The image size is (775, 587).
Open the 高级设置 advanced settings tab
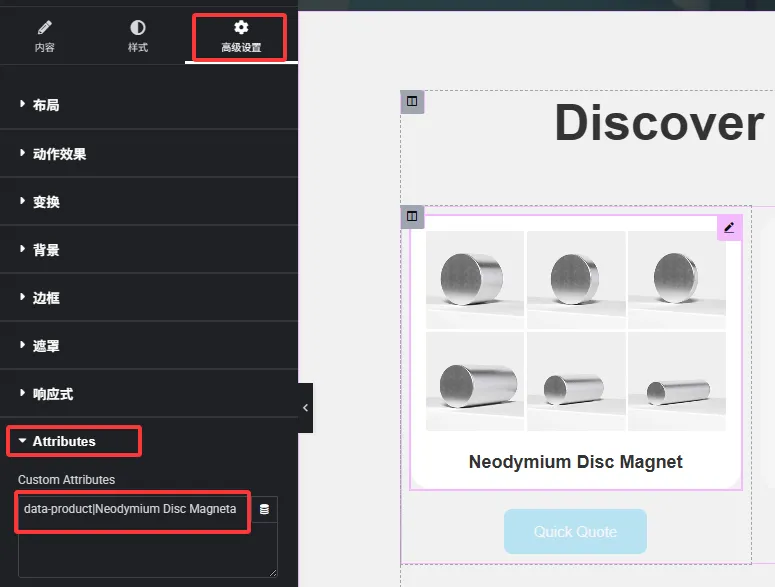point(241,36)
